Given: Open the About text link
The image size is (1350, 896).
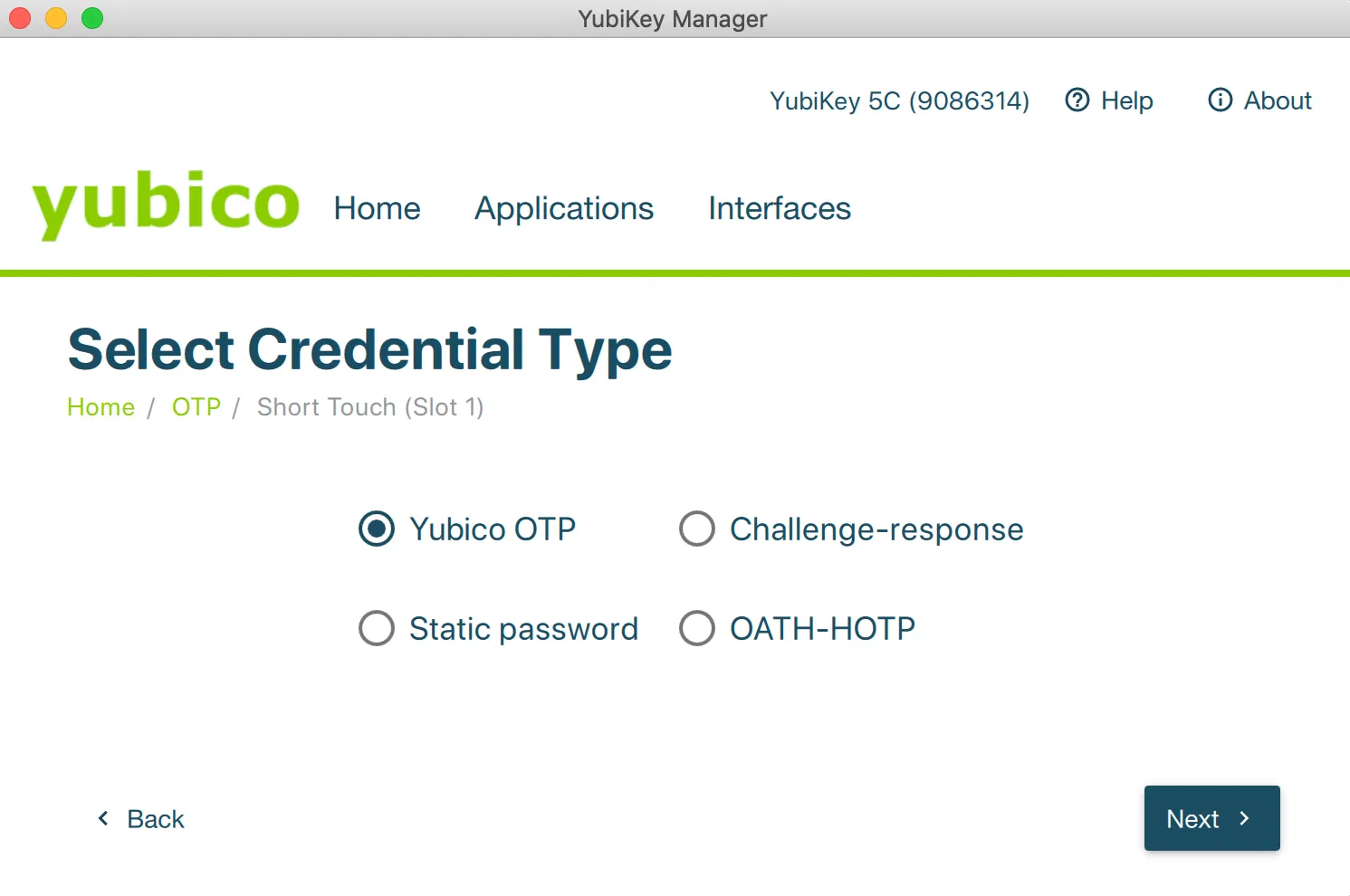Looking at the screenshot, I should (1277, 100).
